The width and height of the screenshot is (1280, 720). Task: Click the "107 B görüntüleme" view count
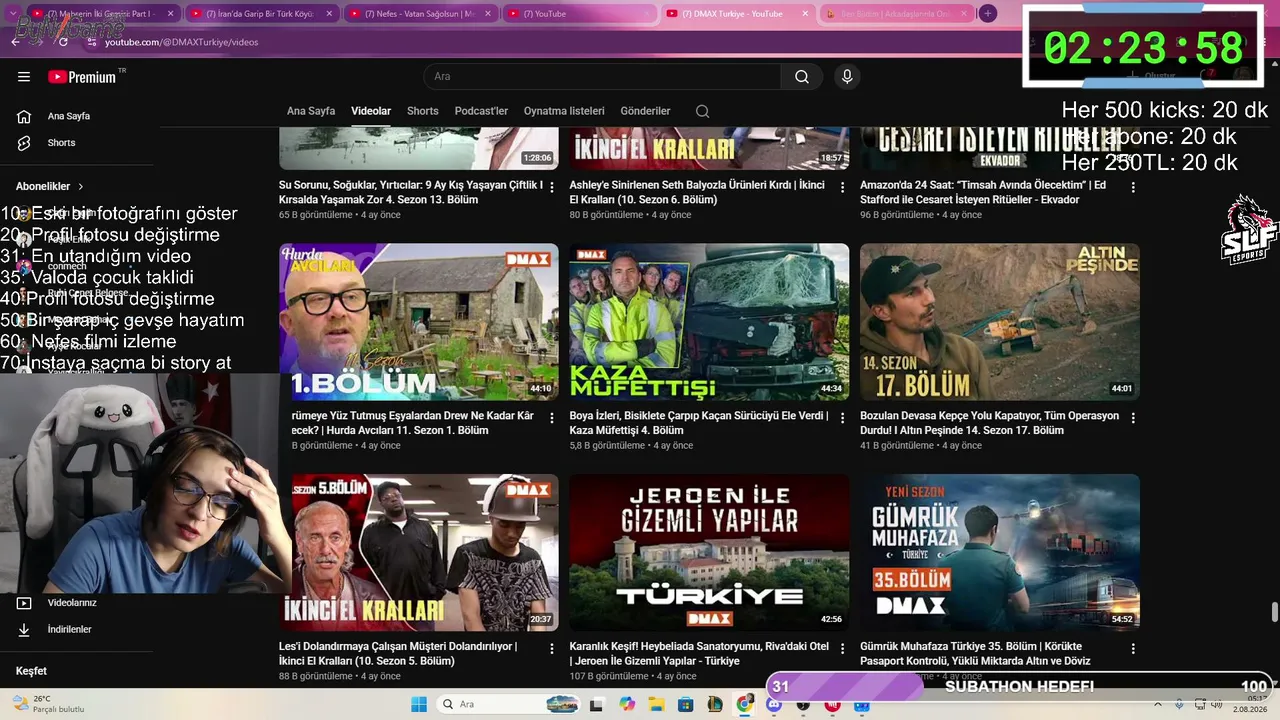(x=609, y=677)
